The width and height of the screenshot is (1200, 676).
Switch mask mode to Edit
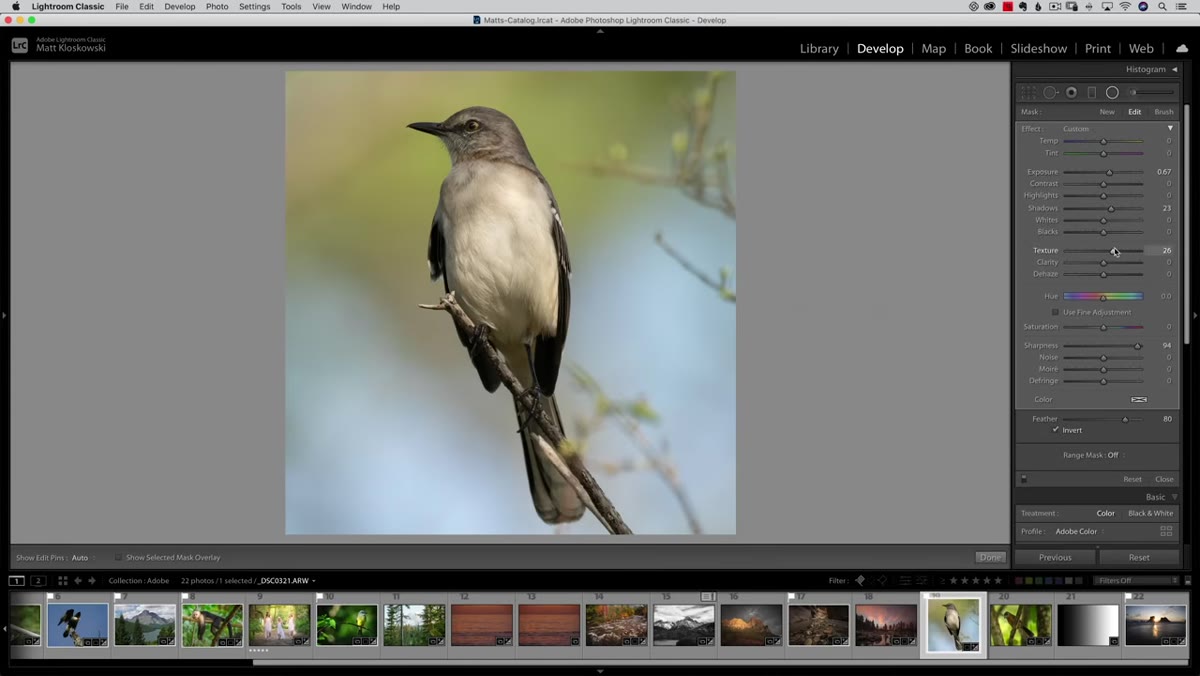point(1135,112)
